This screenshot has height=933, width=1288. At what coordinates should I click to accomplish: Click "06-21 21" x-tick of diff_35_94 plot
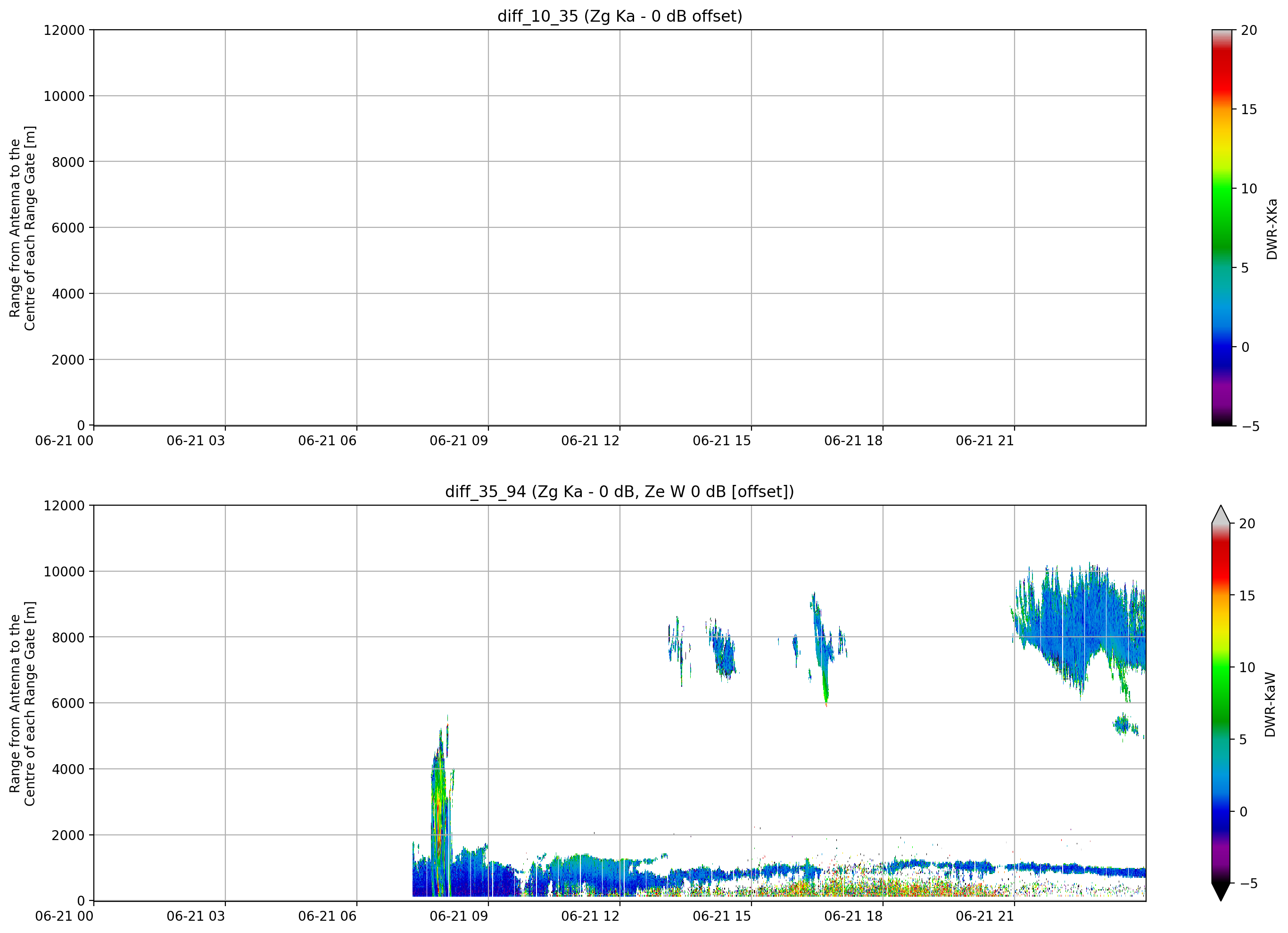pos(985,916)
